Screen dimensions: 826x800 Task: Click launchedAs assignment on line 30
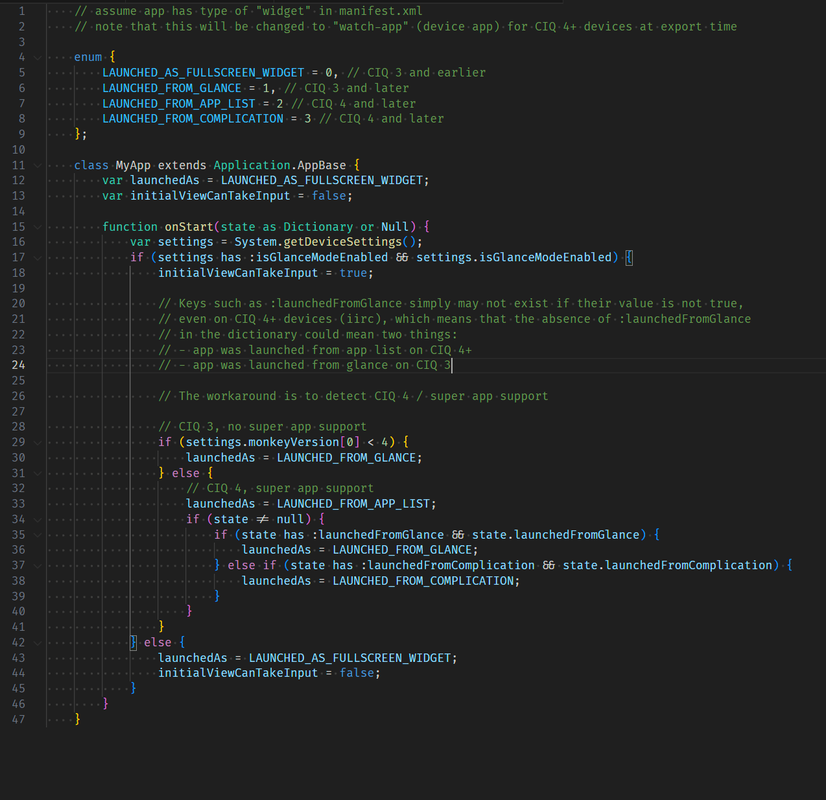221,458
